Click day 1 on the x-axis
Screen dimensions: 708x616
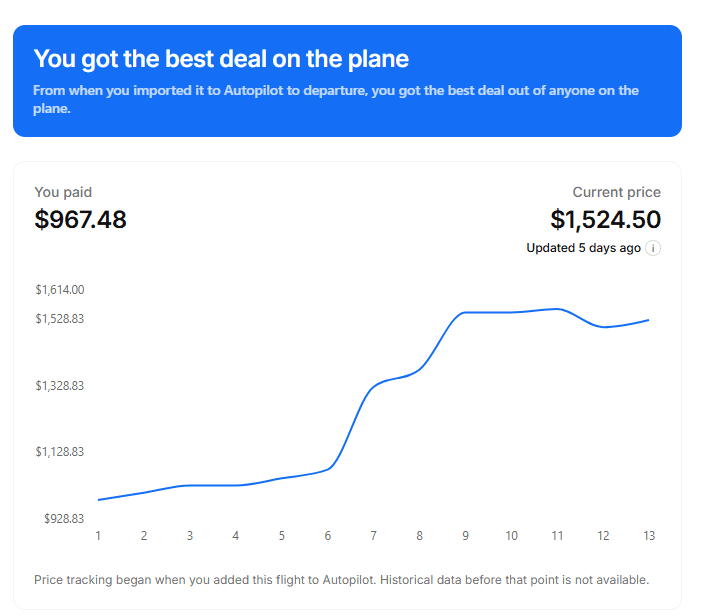pyautogui.click(x=98, y=536)
